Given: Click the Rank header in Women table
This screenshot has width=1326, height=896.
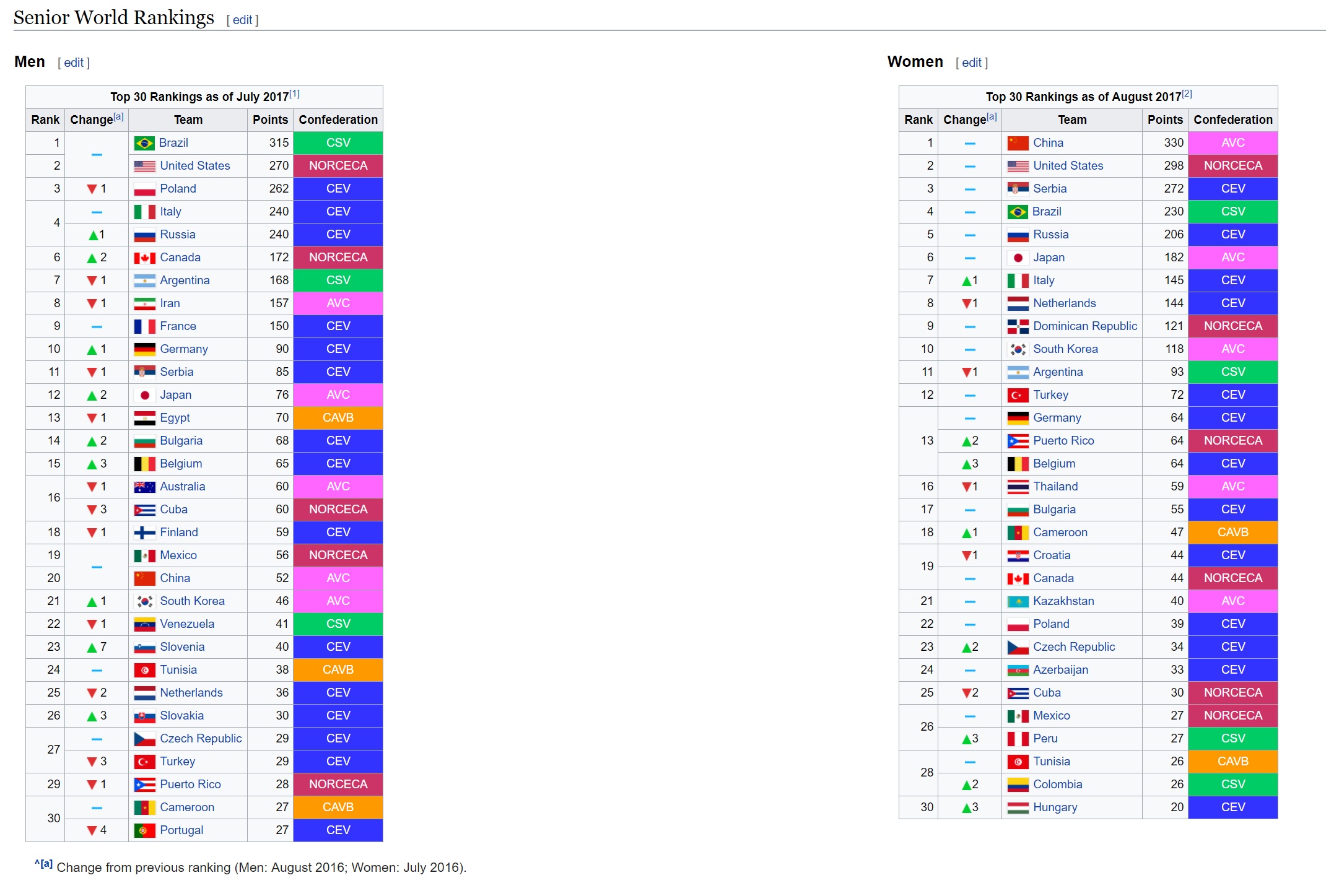Looking at the screenshot, I should click(x=918, y=120).
